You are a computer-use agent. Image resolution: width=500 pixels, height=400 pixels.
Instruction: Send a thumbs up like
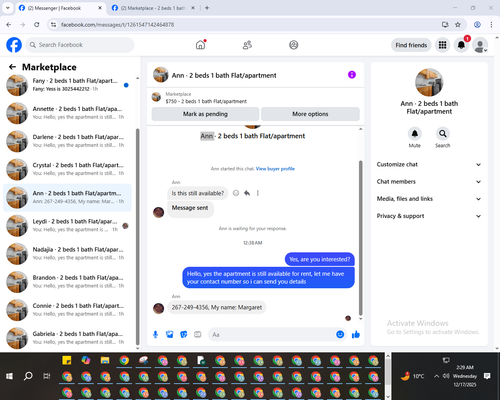[356, 334]
